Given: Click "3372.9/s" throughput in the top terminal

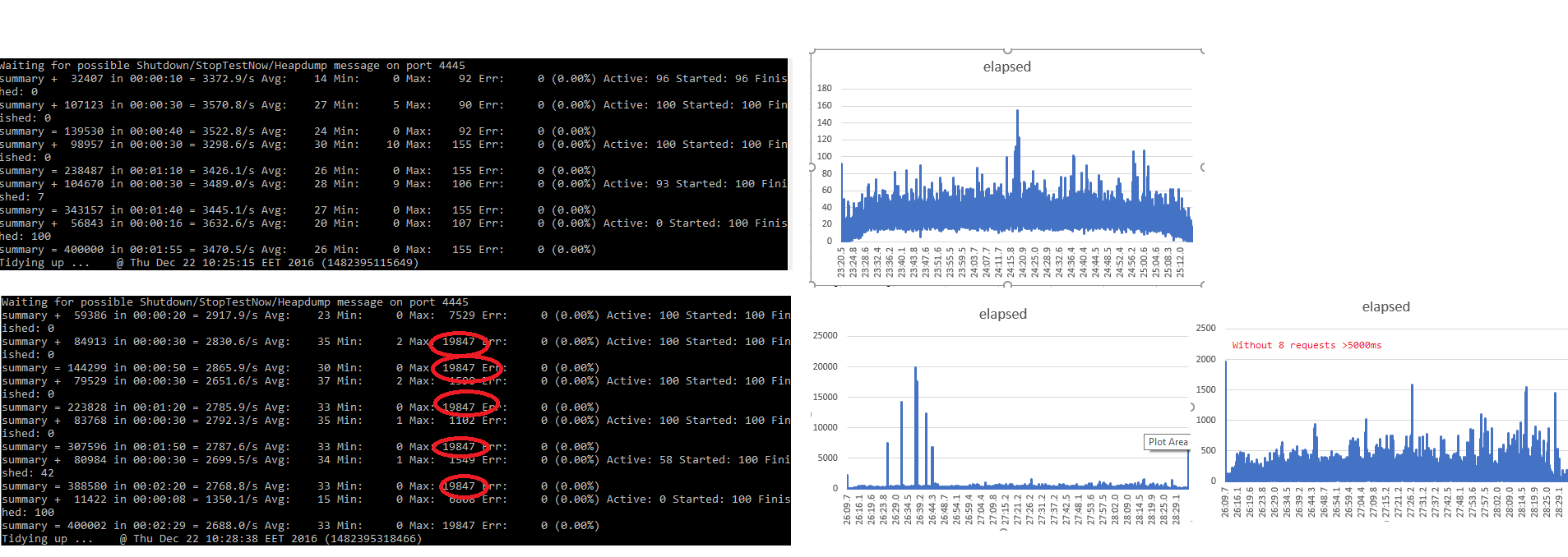Looking at the screenshot, I should 229,78.
